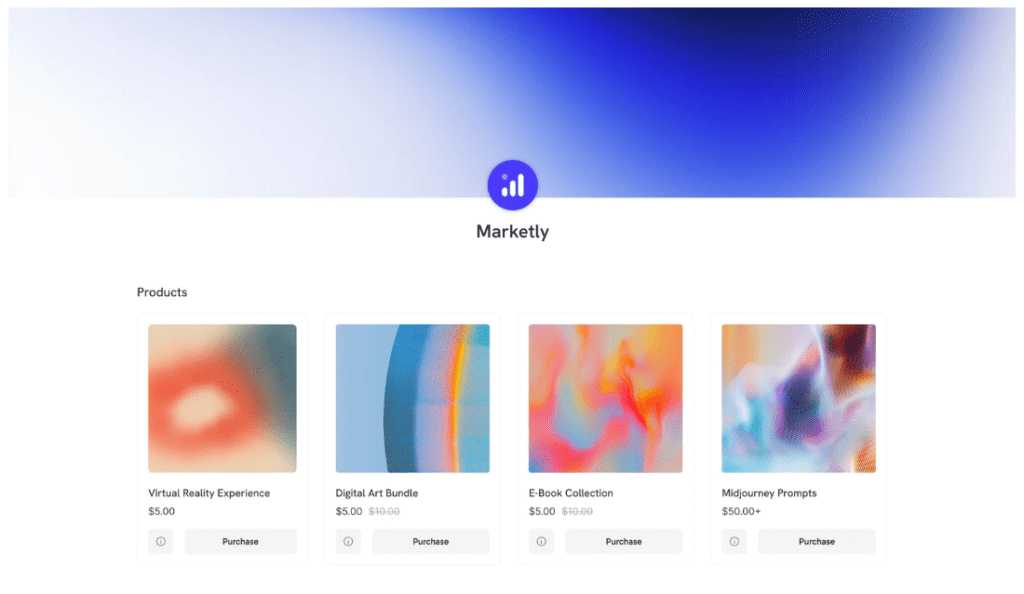Screen dimensions: 1024x594
Task: Click the Digital Art Bundle title
Action: pyautogui.click(x=377, y=493)
